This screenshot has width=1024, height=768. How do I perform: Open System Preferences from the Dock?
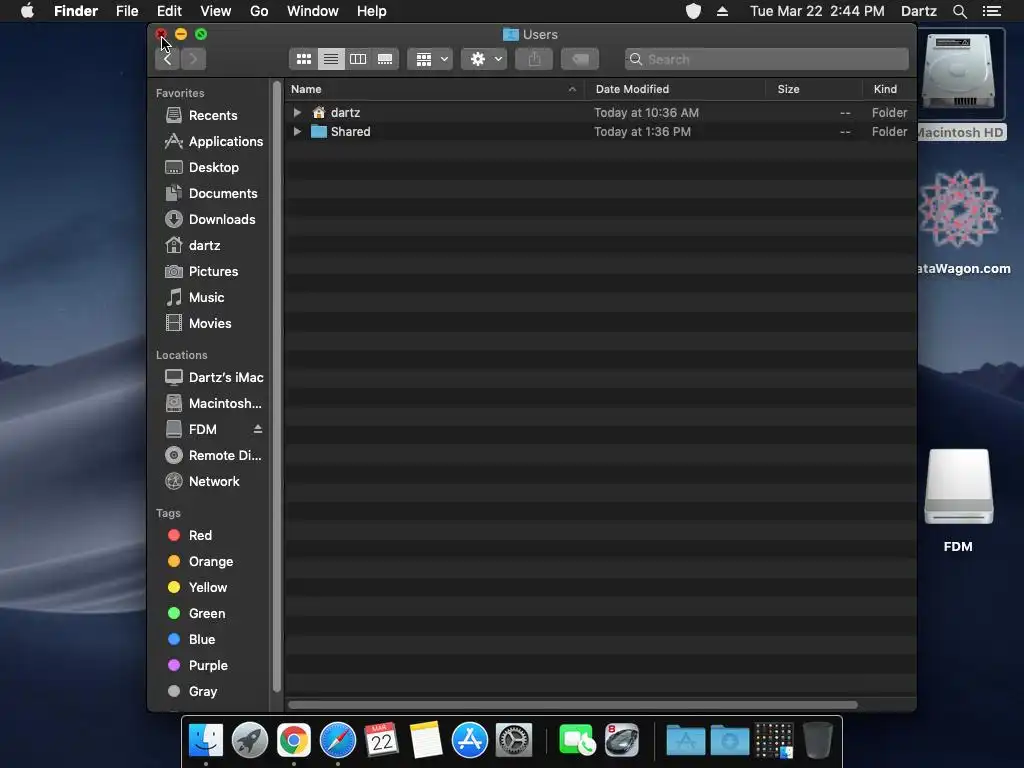(x=514, y=741)
